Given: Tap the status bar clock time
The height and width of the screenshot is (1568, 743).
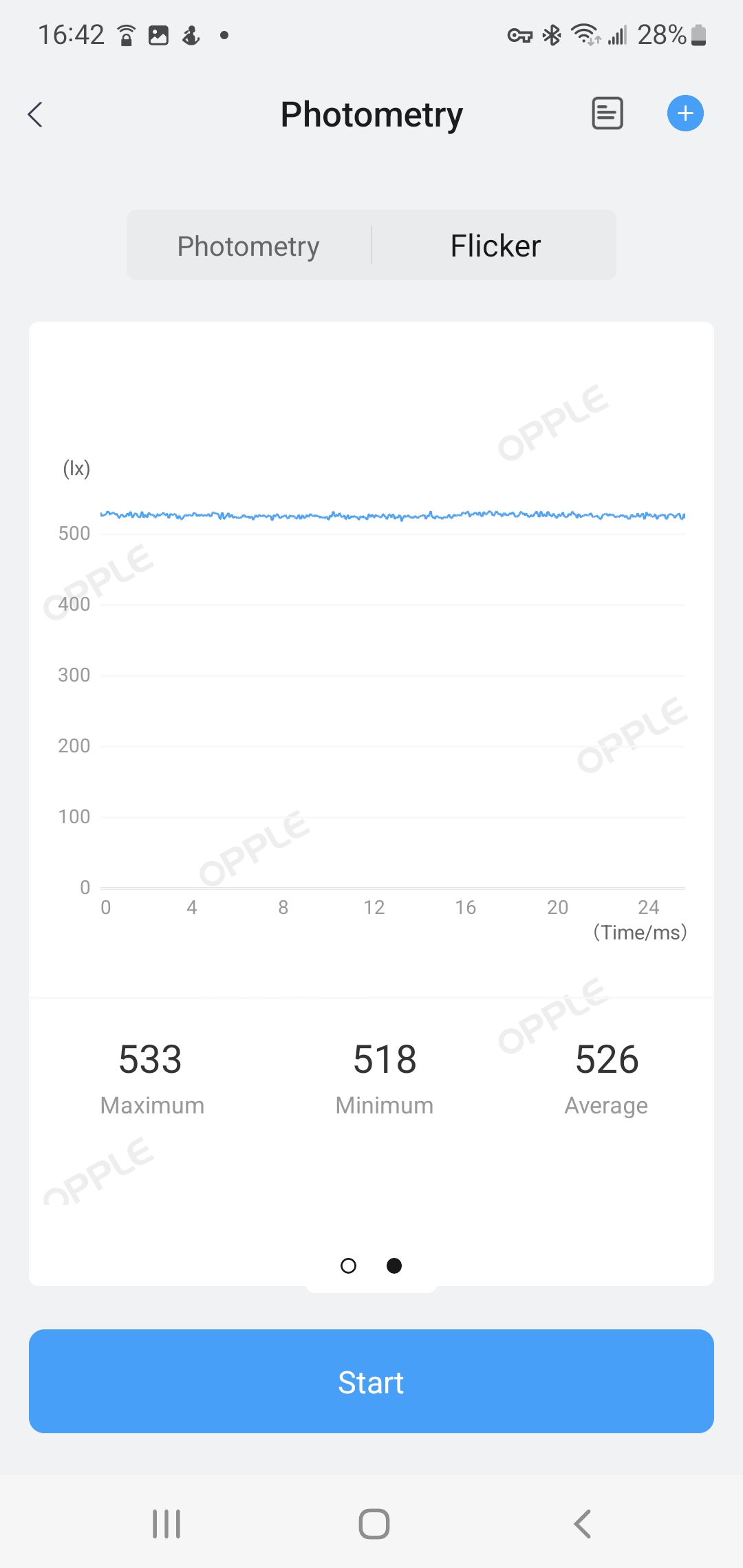Looking at the screenshot, I should click(x=71, y=35).
